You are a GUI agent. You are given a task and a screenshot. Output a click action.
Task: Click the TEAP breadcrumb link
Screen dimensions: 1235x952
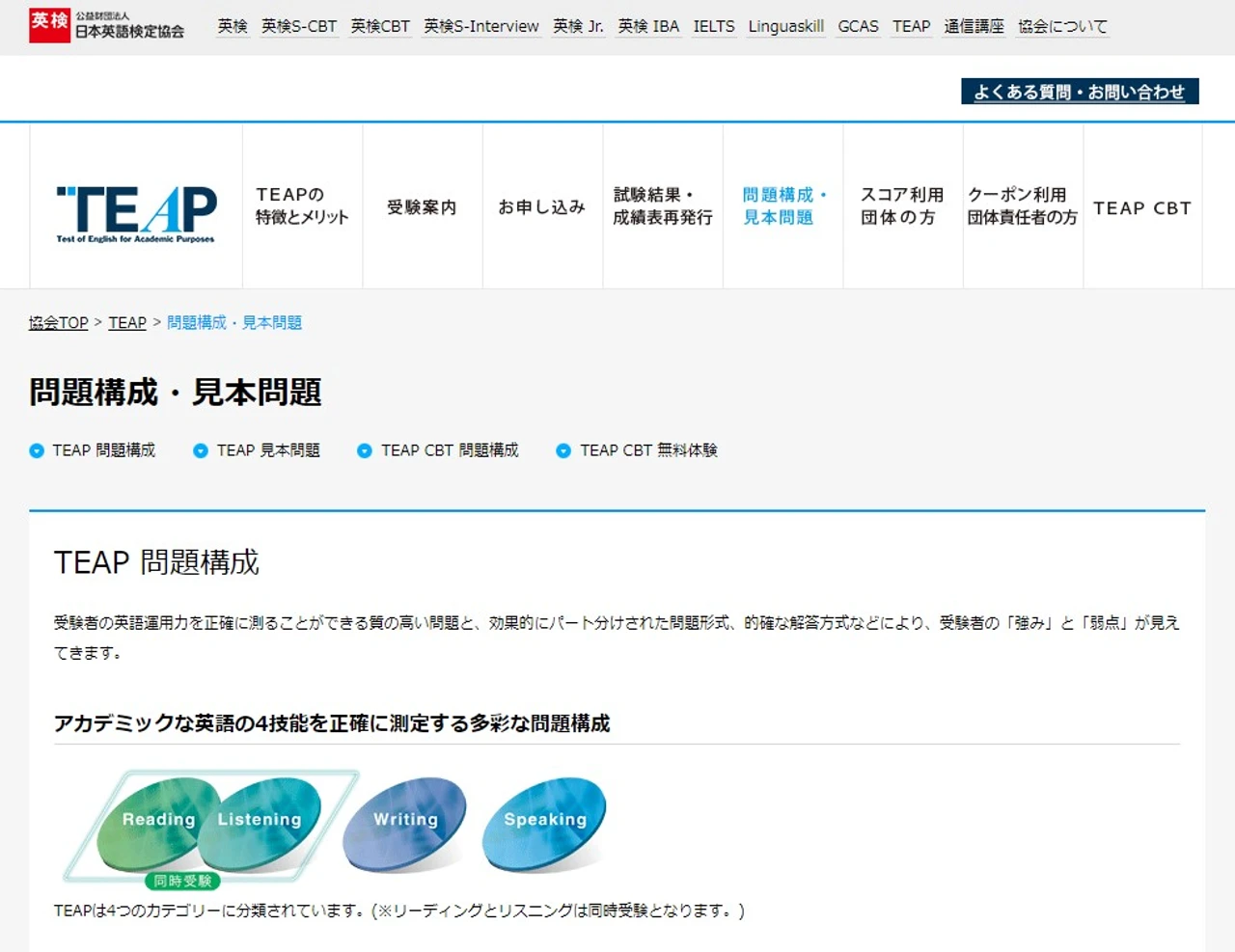tap(126, 322)
